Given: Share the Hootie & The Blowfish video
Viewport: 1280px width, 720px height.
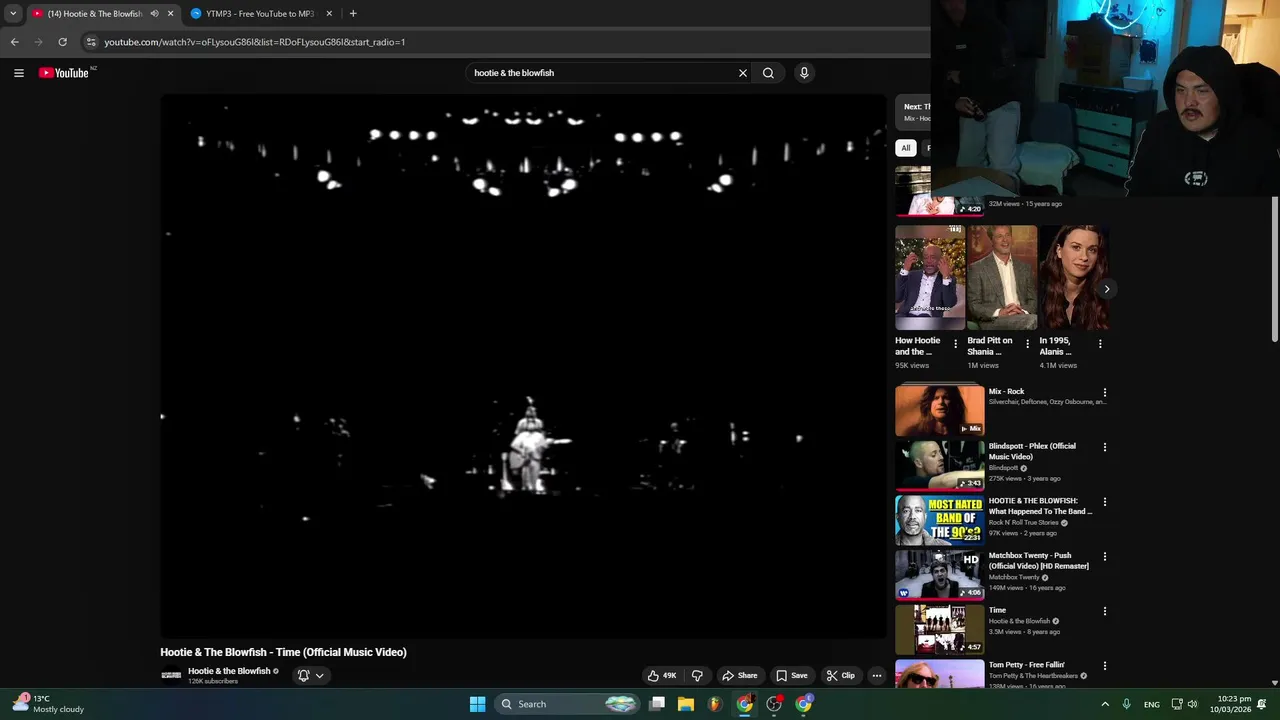Looking at the screenshot, I should (x=740, y=676).
